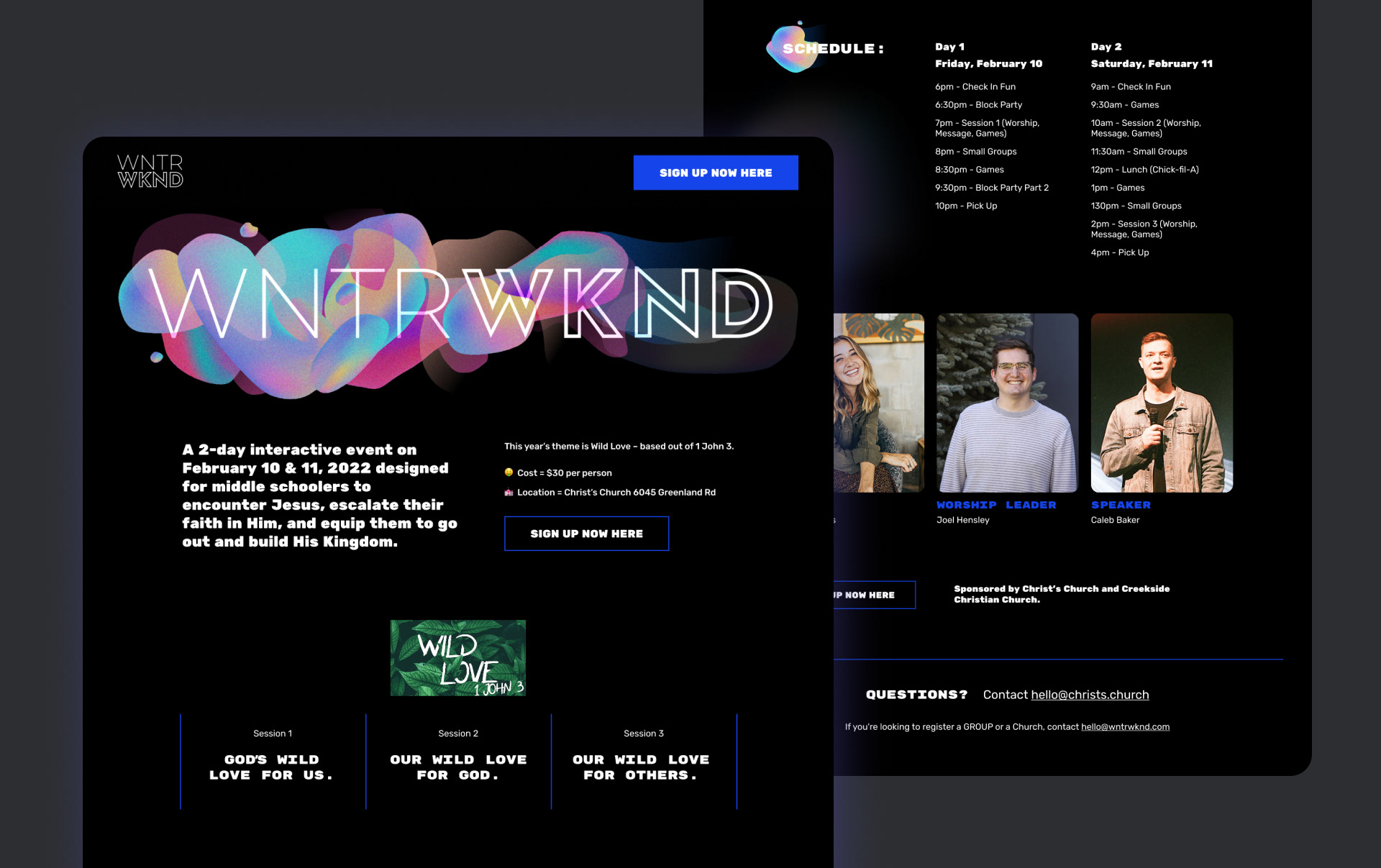Image resolution: width=1381 pixels, height=868 pixels.
Task: Select the Session 1 God's Wild Love card
Action: point(273,761)
